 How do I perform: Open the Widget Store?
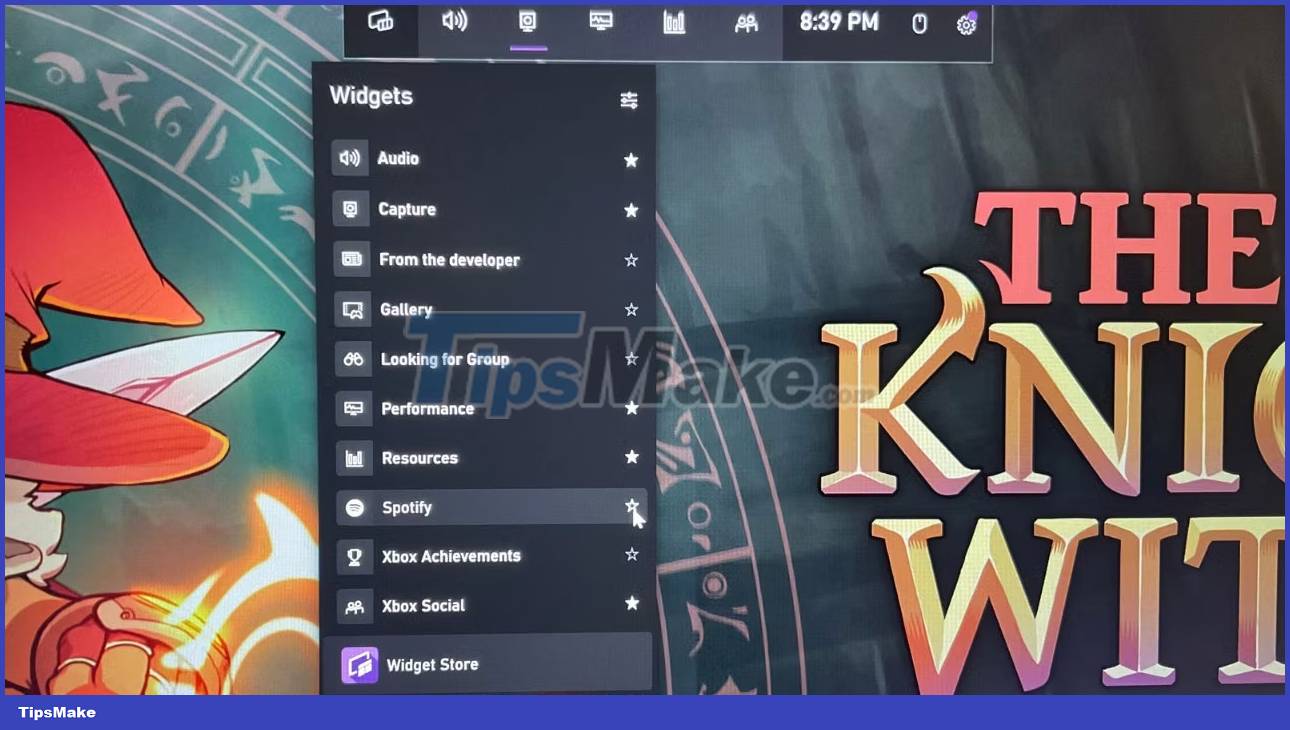[x=431, y=664]
